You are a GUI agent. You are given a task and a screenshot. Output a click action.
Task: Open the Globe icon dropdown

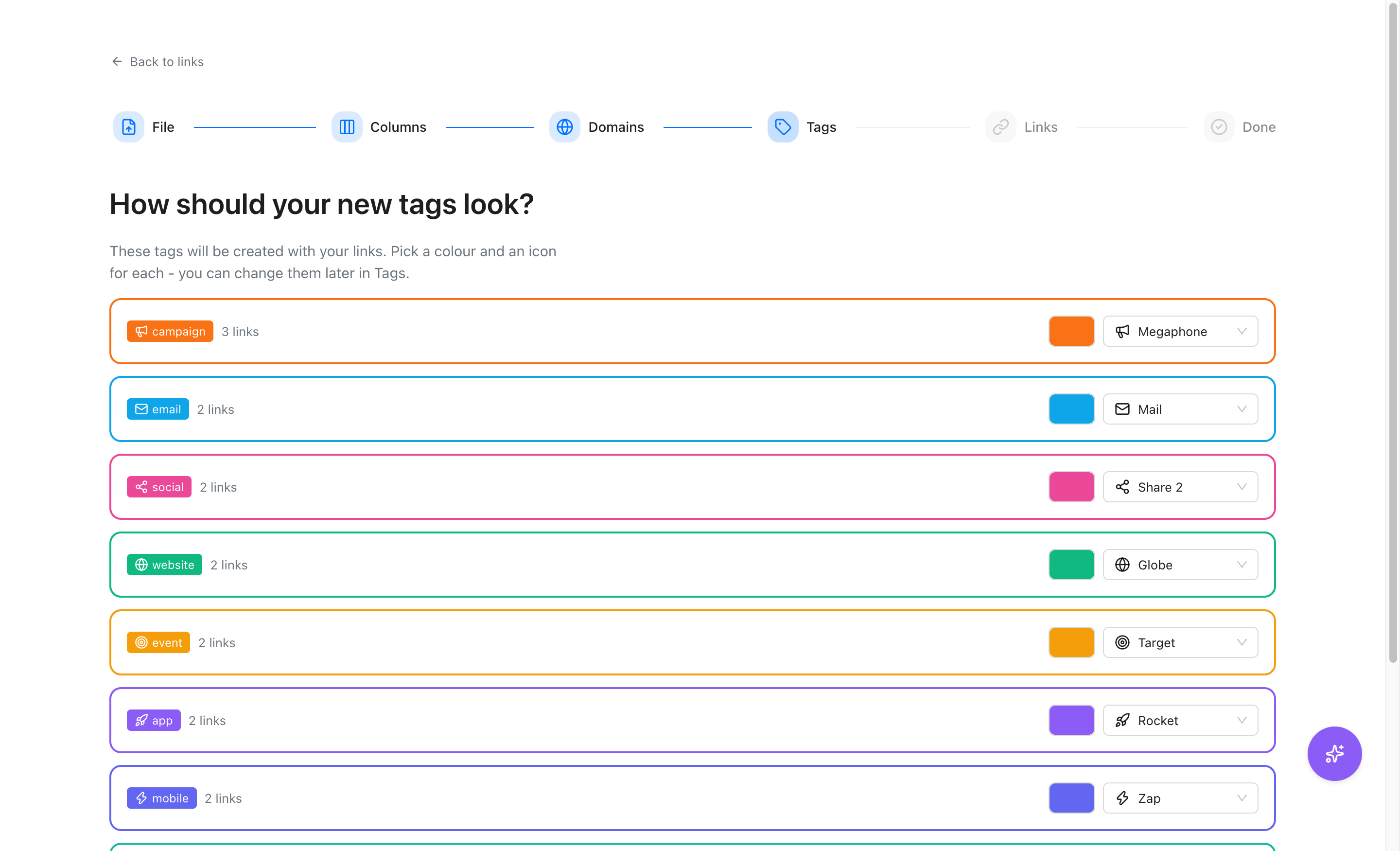(x=1181, y=565)
